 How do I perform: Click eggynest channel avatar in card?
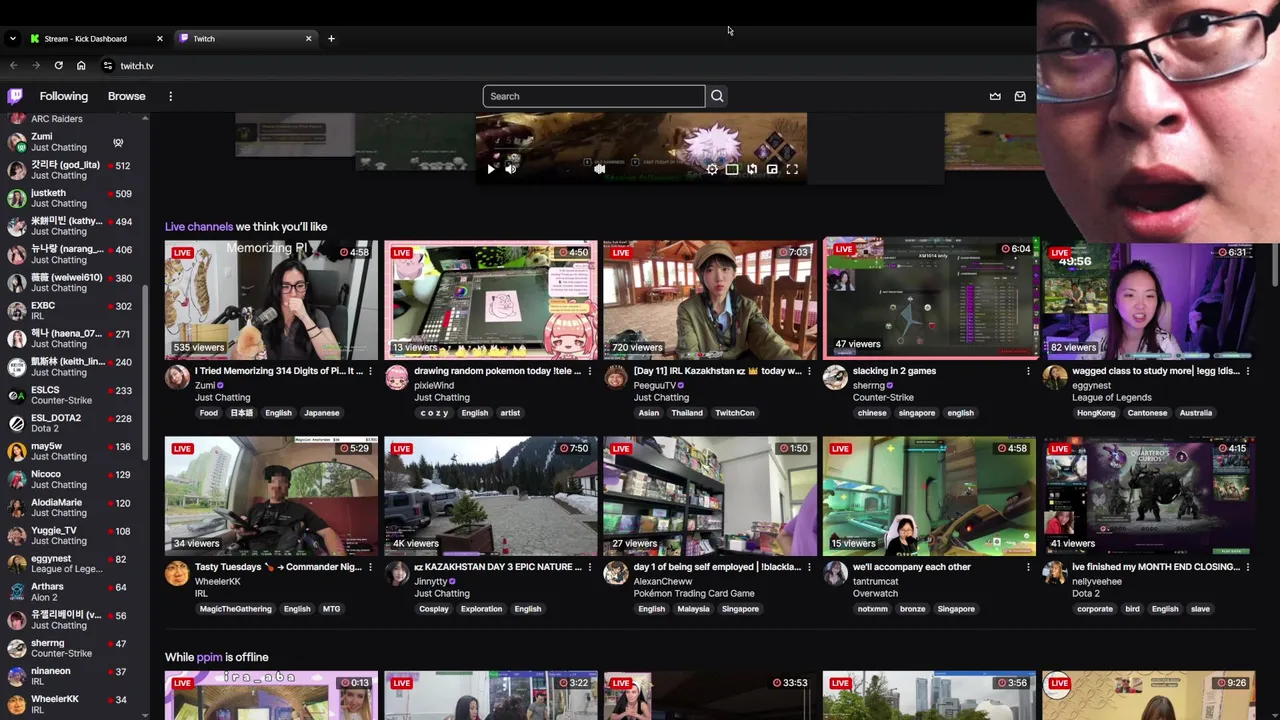[x=1055, y=377]
